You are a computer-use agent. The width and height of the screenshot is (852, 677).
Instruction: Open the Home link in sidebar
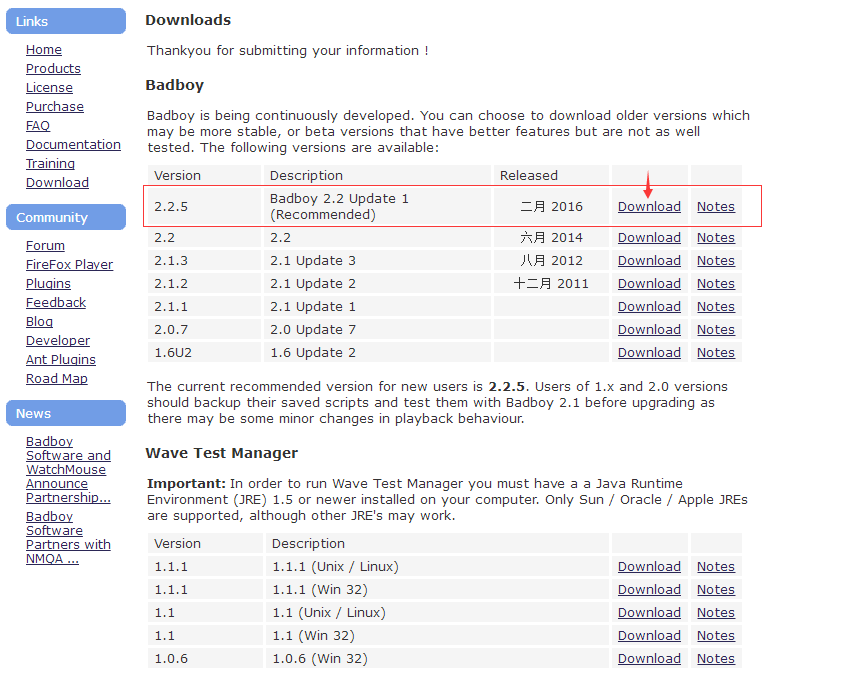pos(43,49)
